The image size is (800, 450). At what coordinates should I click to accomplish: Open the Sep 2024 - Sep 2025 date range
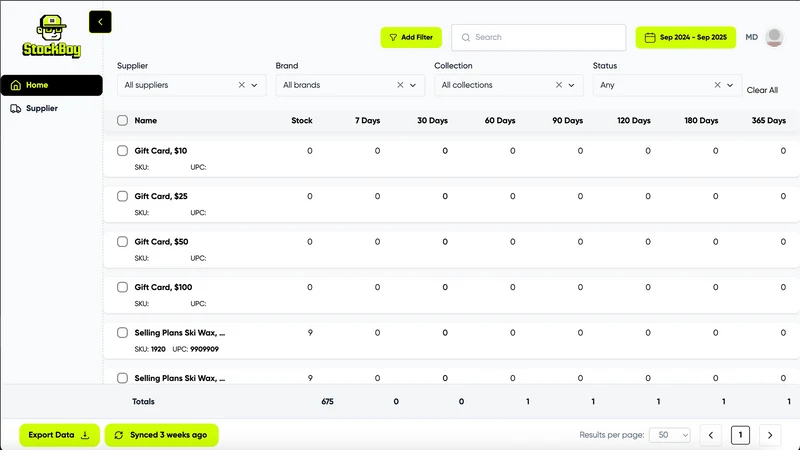coord(685,37)
